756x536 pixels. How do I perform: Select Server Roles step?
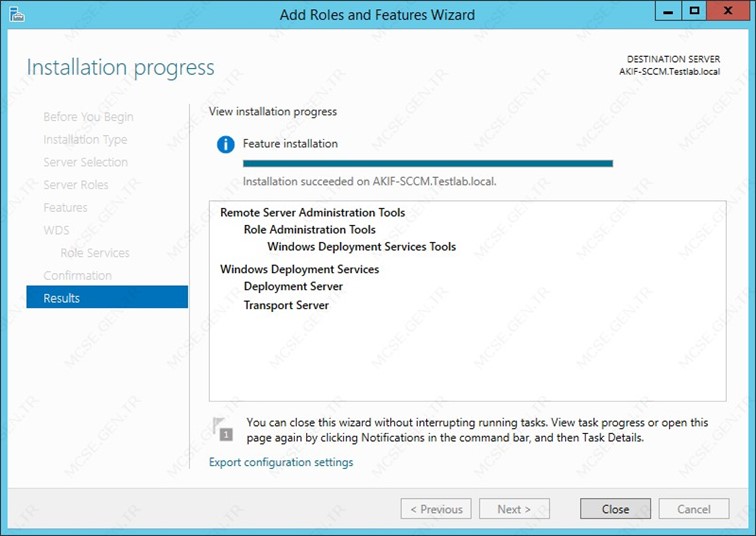pyautogui.click(x=76, y=185)
